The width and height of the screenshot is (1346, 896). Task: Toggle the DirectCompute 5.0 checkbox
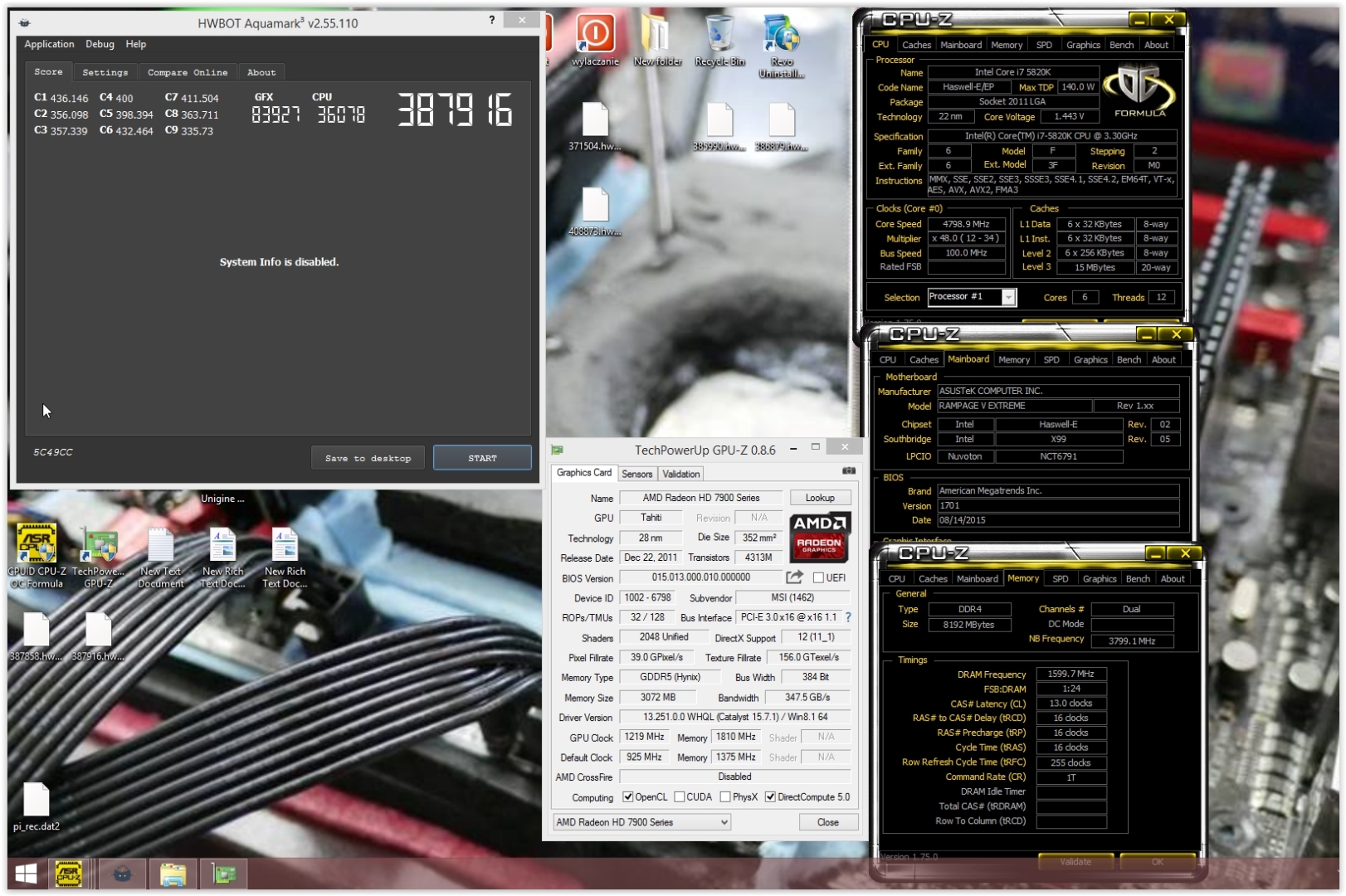[x=770, y=796]
